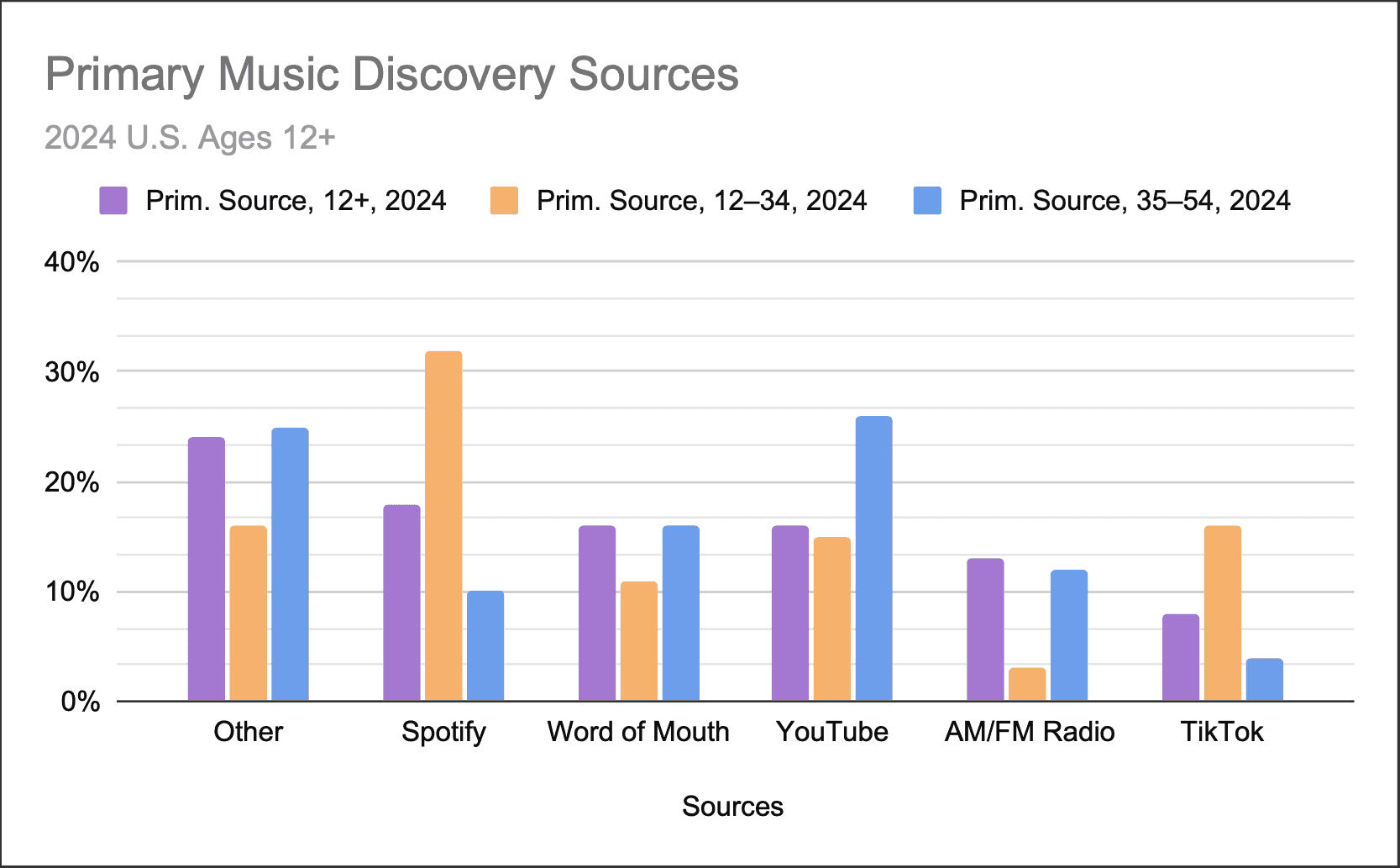Select the blue 35–54 bar for Spotify
This screenshot has width=1400, height=868.
(x=485, y=646)
